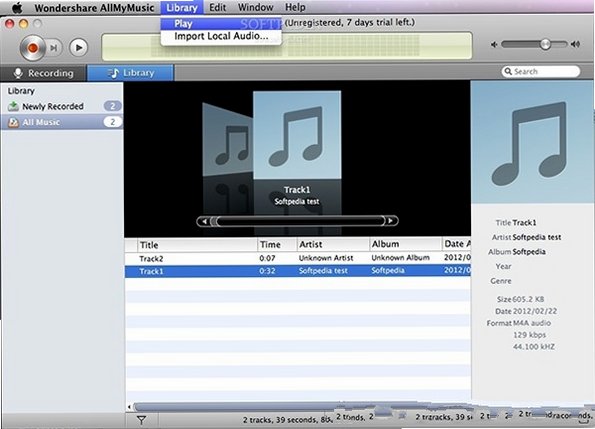This screenshot has height=429, width=595.
Task: Click the cover flow scrubber handle
Action: (214, 221)
